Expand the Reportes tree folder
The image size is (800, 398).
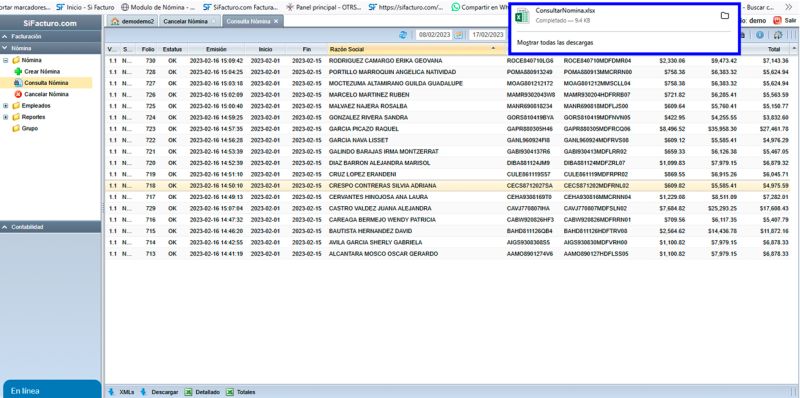[6, 117]
